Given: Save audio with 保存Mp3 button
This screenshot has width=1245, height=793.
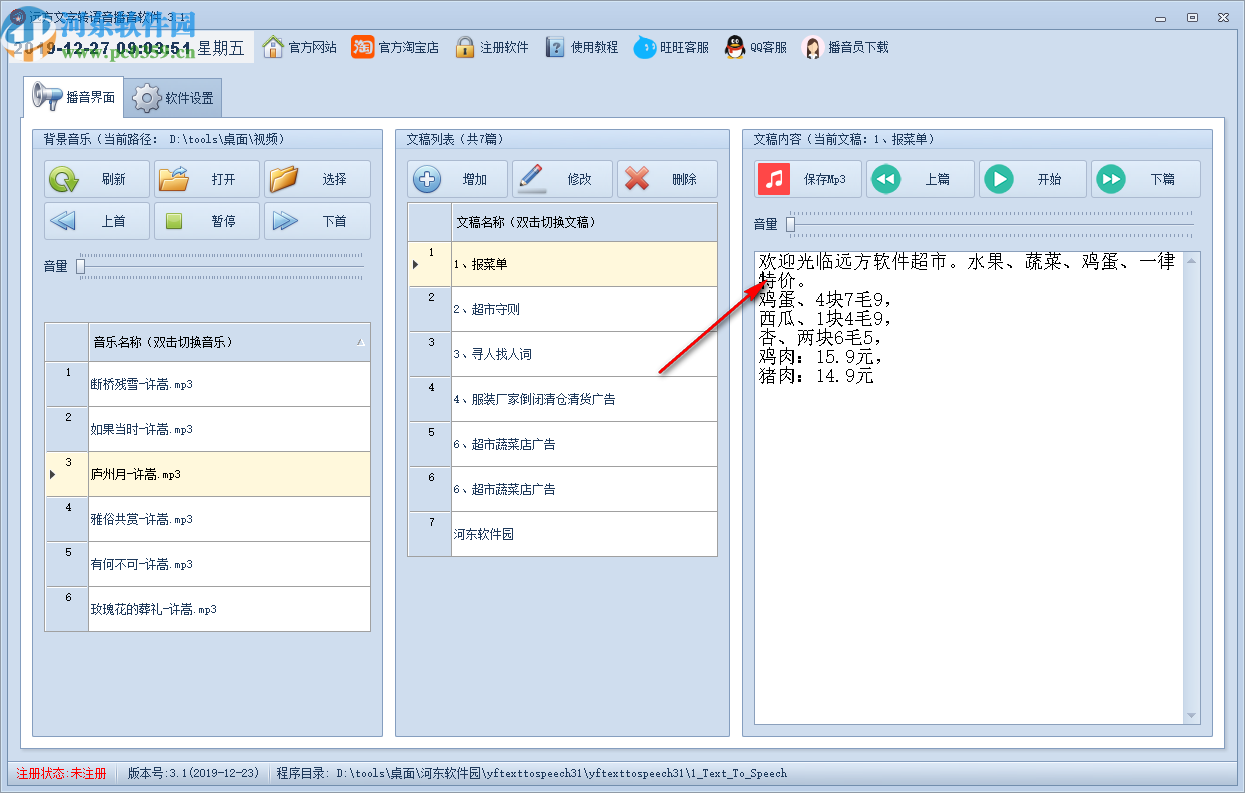Looking at the screenshot, I should (x=808, y=179).
